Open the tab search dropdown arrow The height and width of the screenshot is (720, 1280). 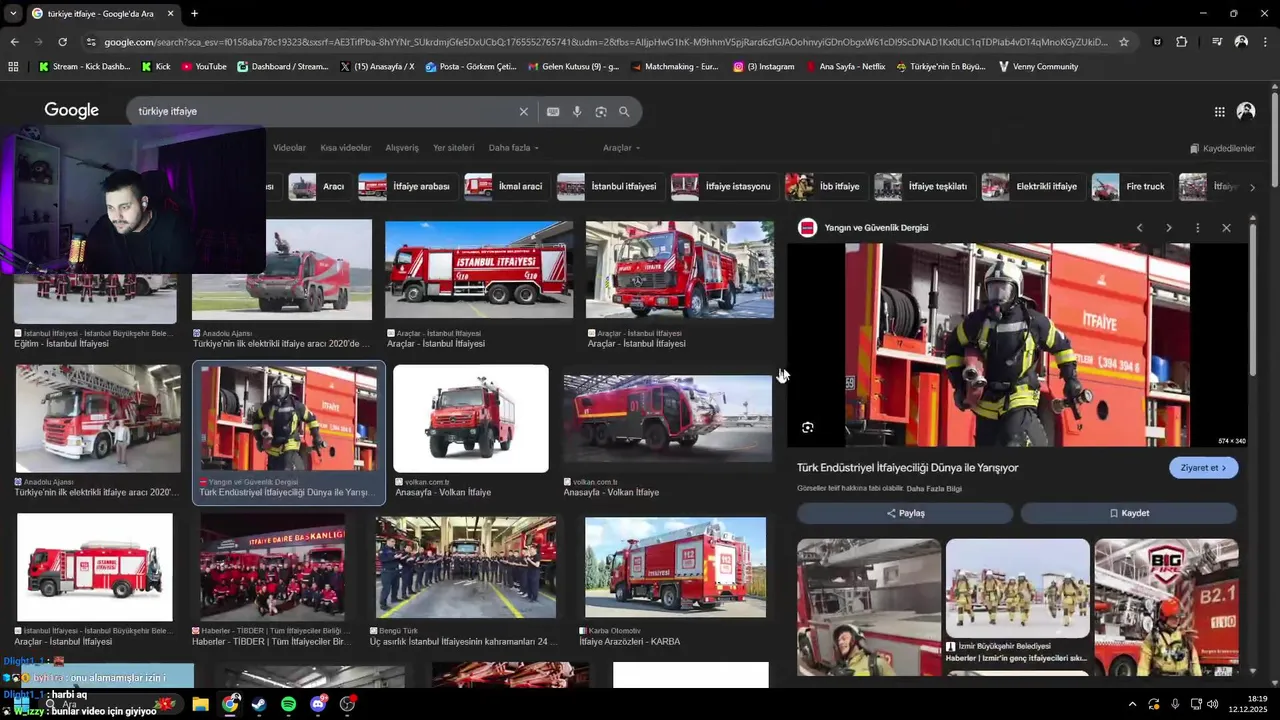12,13
